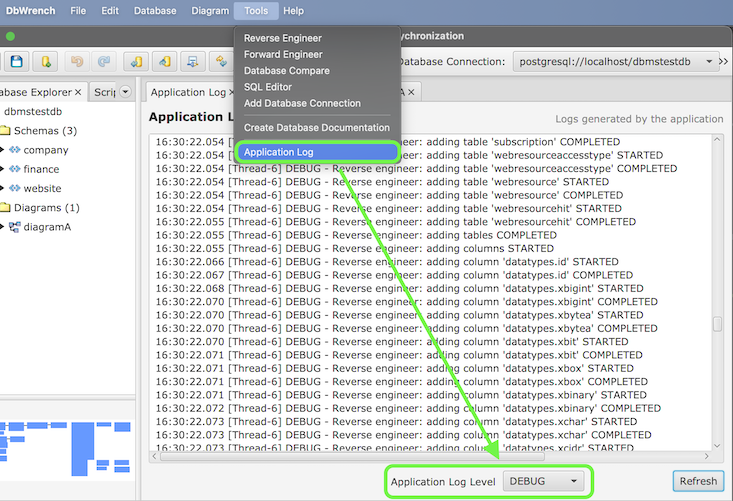This screenshot has height=501, width=733.
Task: Open the Database menu
Action: click(x=155, y=11)
